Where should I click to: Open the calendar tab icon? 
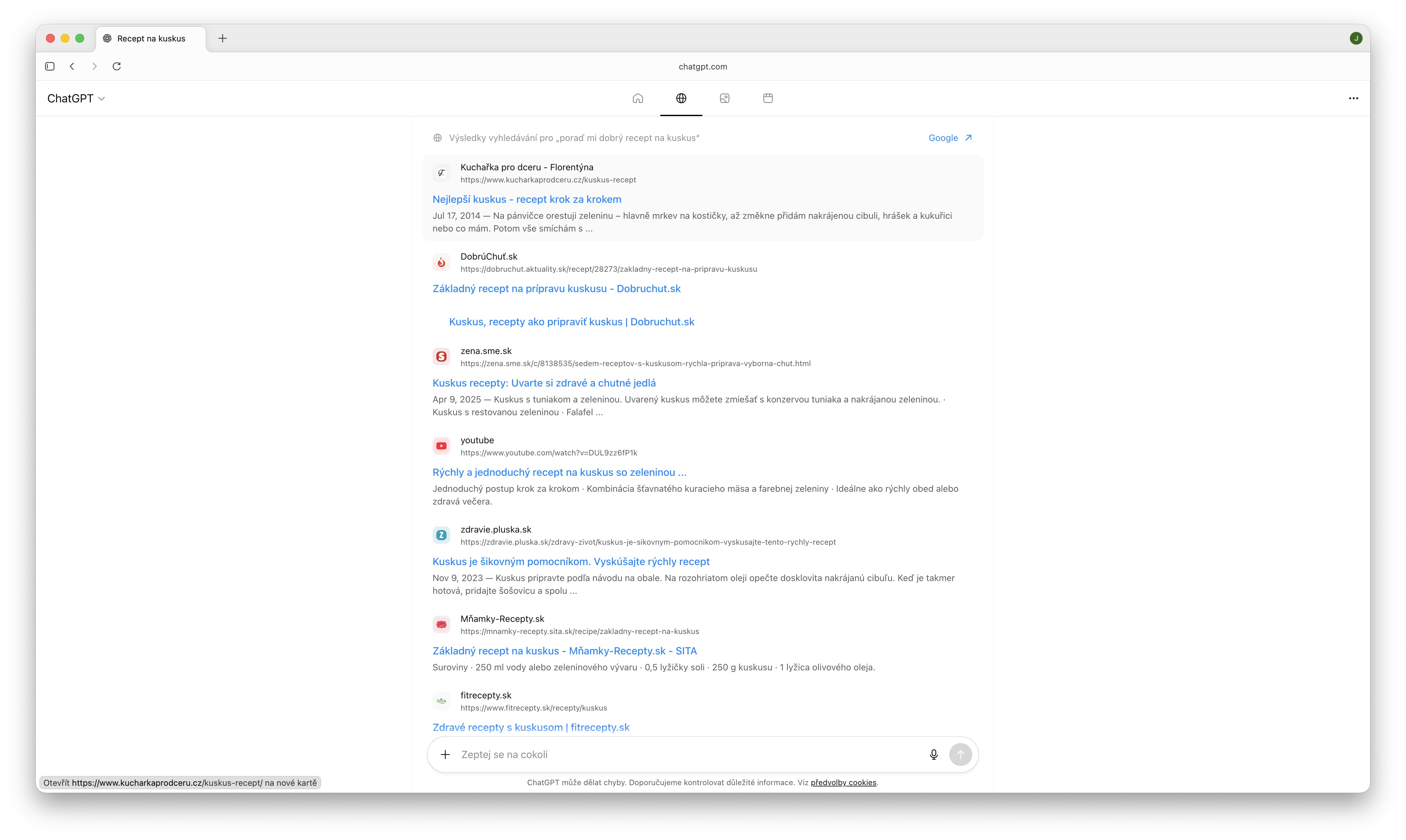click(x=767, y=99)
